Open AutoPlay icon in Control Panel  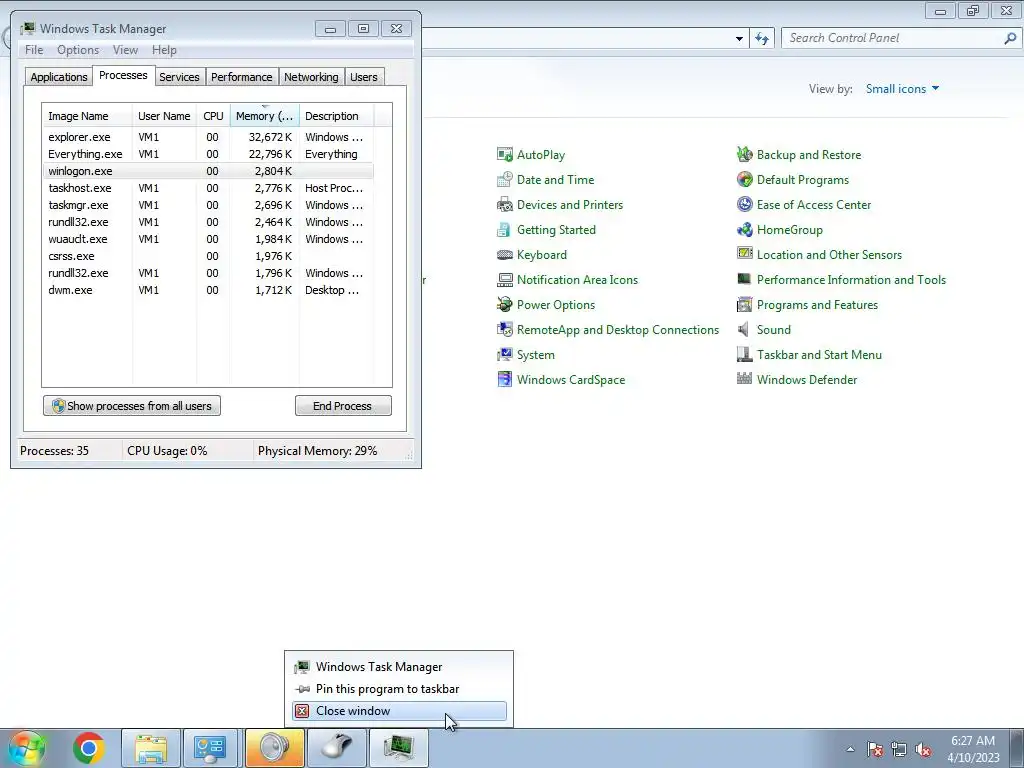click(505, 155)
